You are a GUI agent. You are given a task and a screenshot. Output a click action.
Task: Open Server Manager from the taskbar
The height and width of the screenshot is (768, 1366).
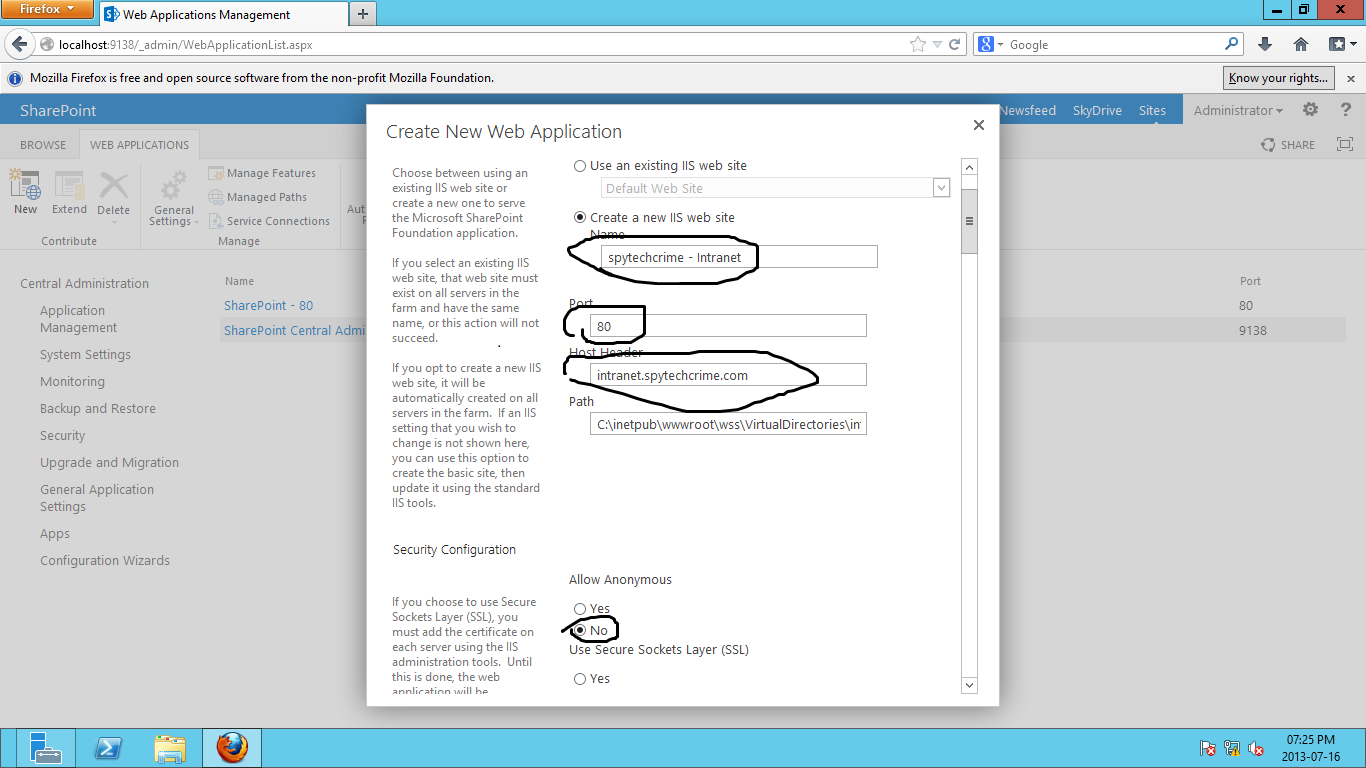(x=45, y=748)
